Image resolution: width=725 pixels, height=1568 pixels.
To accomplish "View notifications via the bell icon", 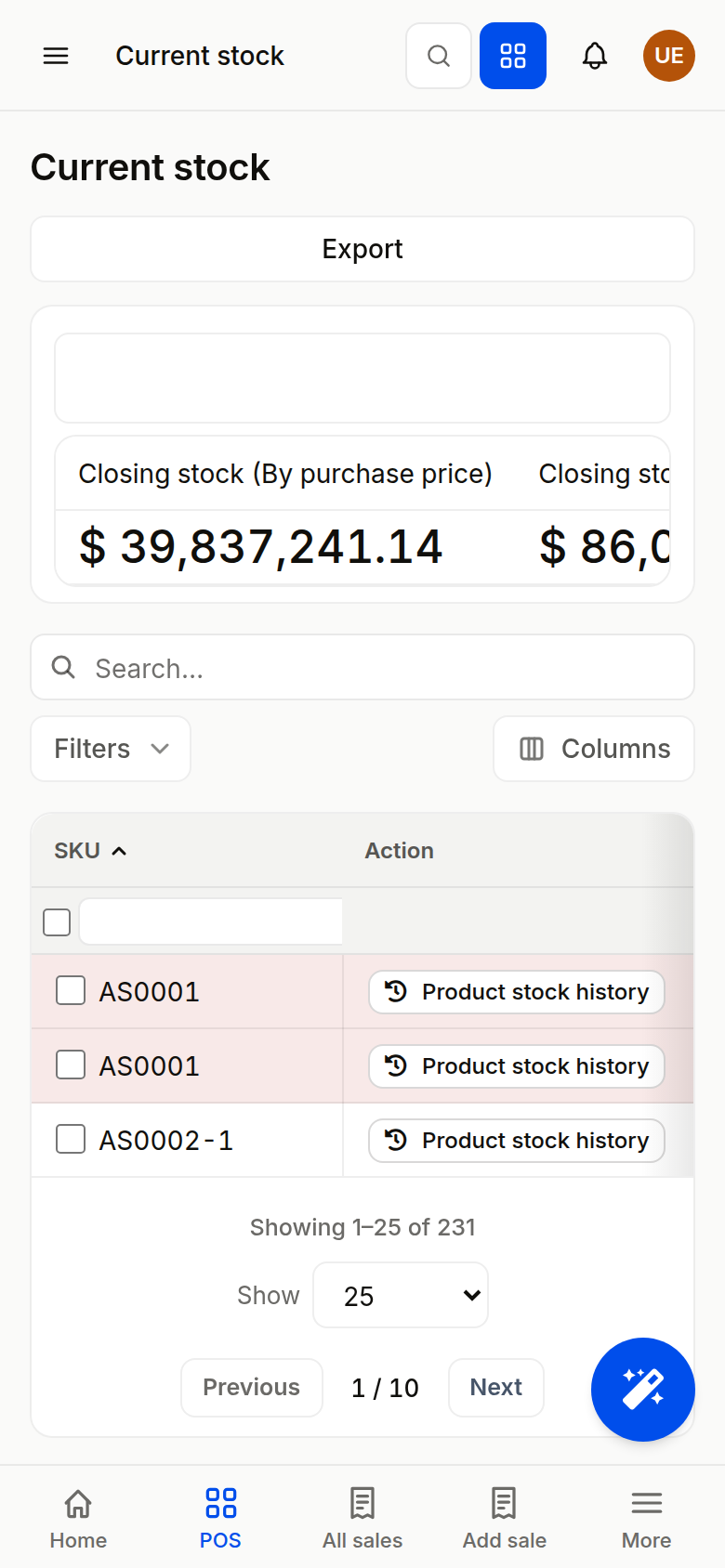I will (x=595, y=56).
